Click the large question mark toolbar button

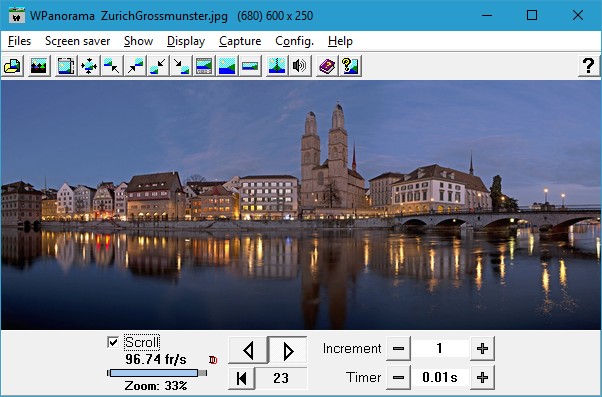tap(589, 66)
